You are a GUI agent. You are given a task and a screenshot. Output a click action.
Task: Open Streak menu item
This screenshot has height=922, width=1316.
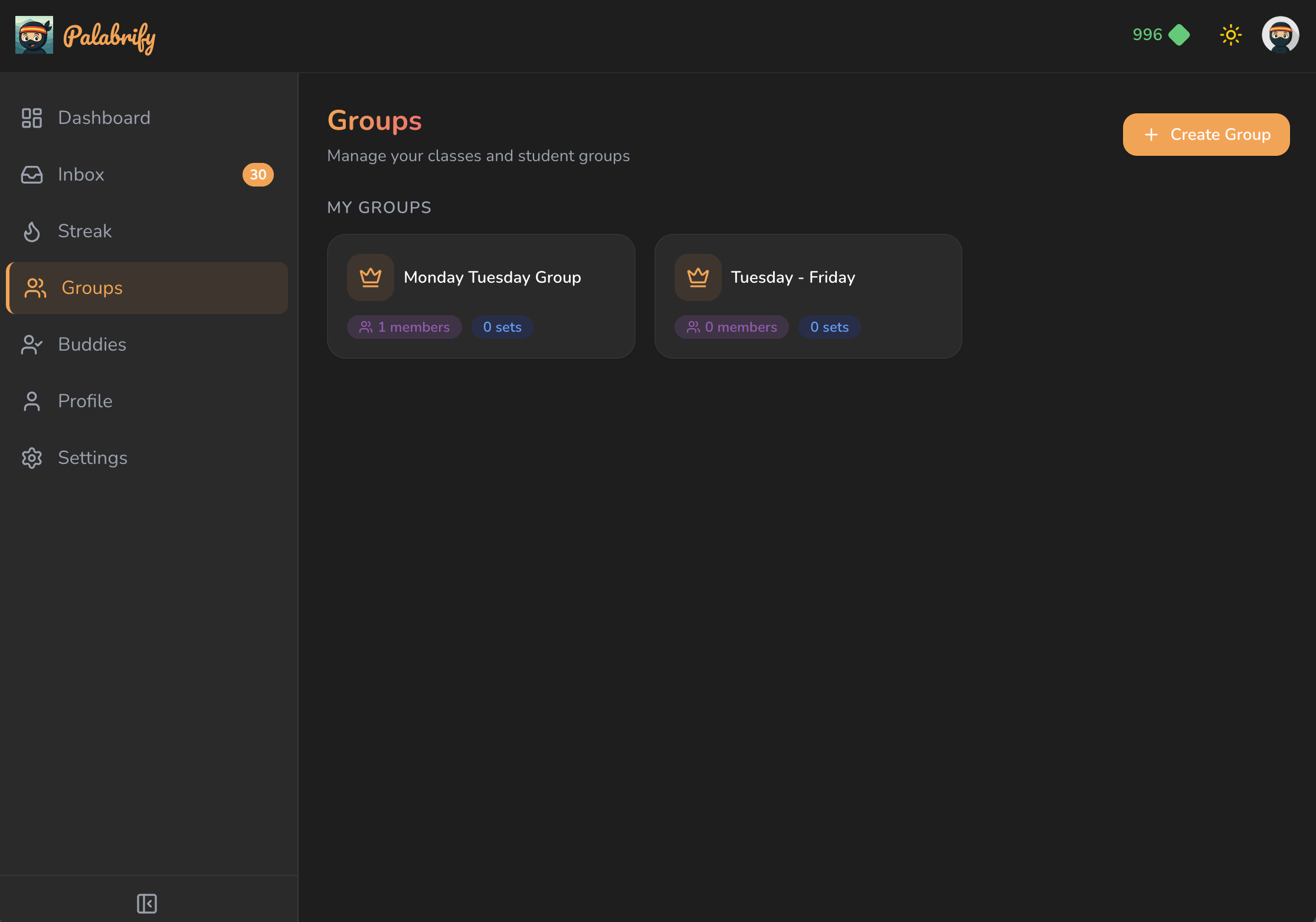tap(147, 231)
